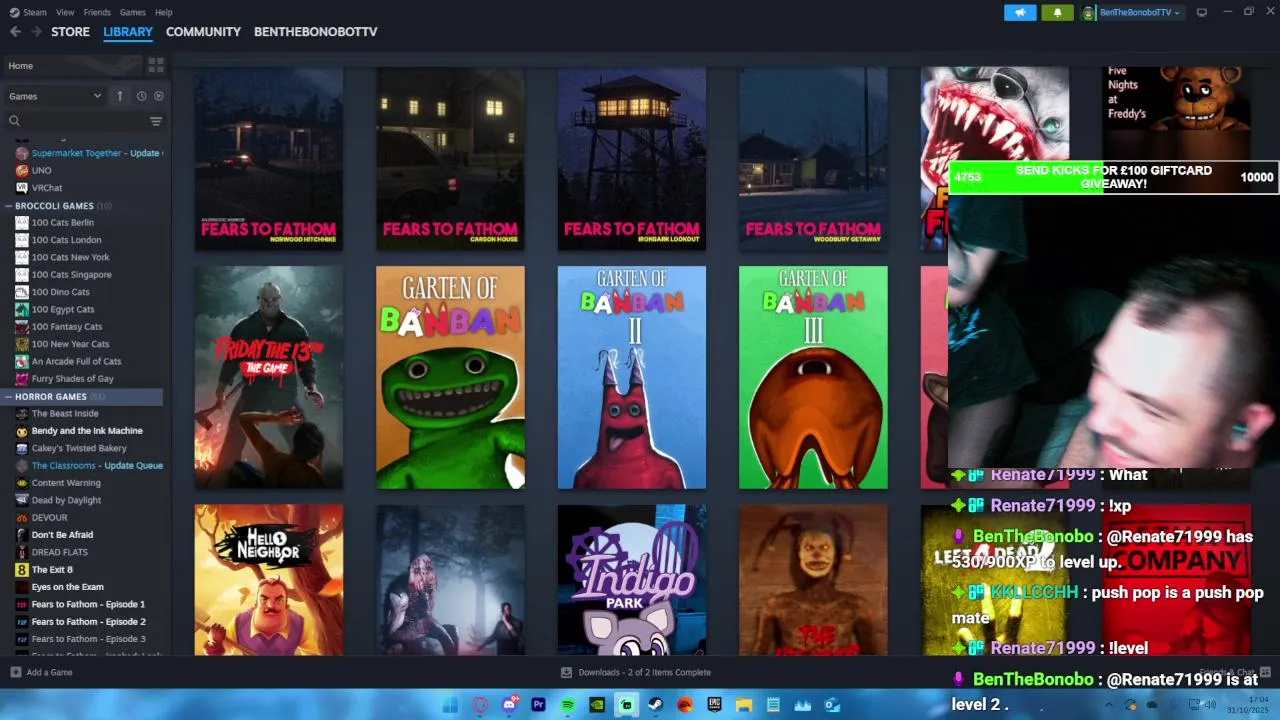Click the Home button in sidebar
This screenshot has width=1280, height=720.
[72, 65]
